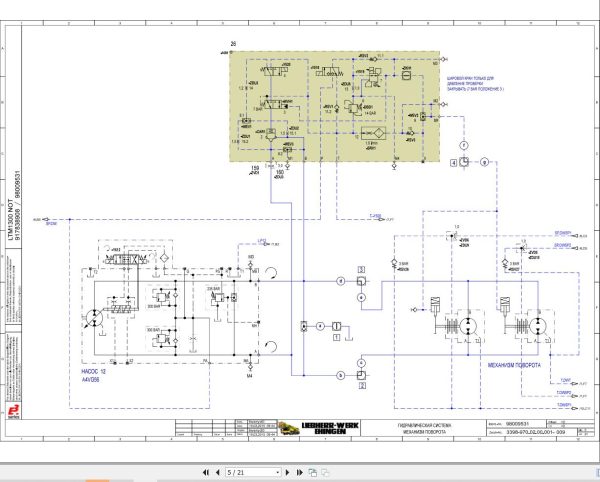Click the "LIEBHERR-WERK EHINGEN" title text
This screenshot has height=482, width=600.
click(x=330, y=428)
